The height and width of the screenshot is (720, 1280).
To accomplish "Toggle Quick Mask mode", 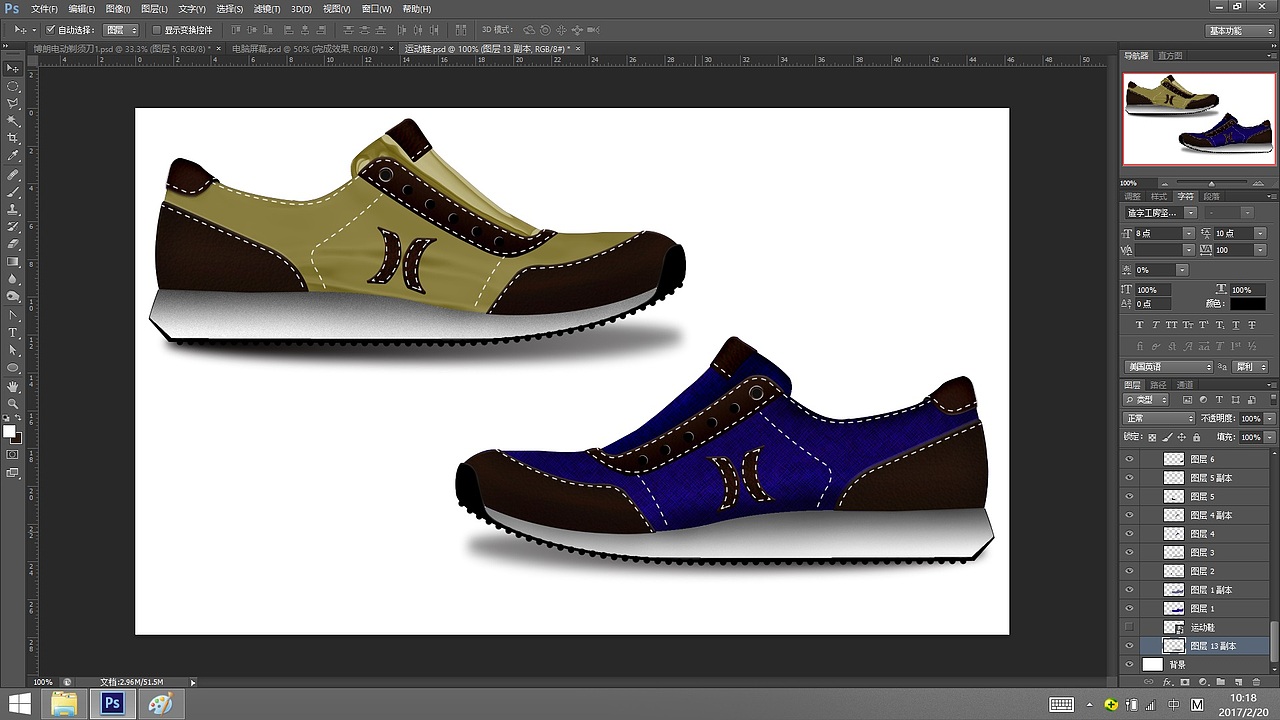I will tap(13, 454).
